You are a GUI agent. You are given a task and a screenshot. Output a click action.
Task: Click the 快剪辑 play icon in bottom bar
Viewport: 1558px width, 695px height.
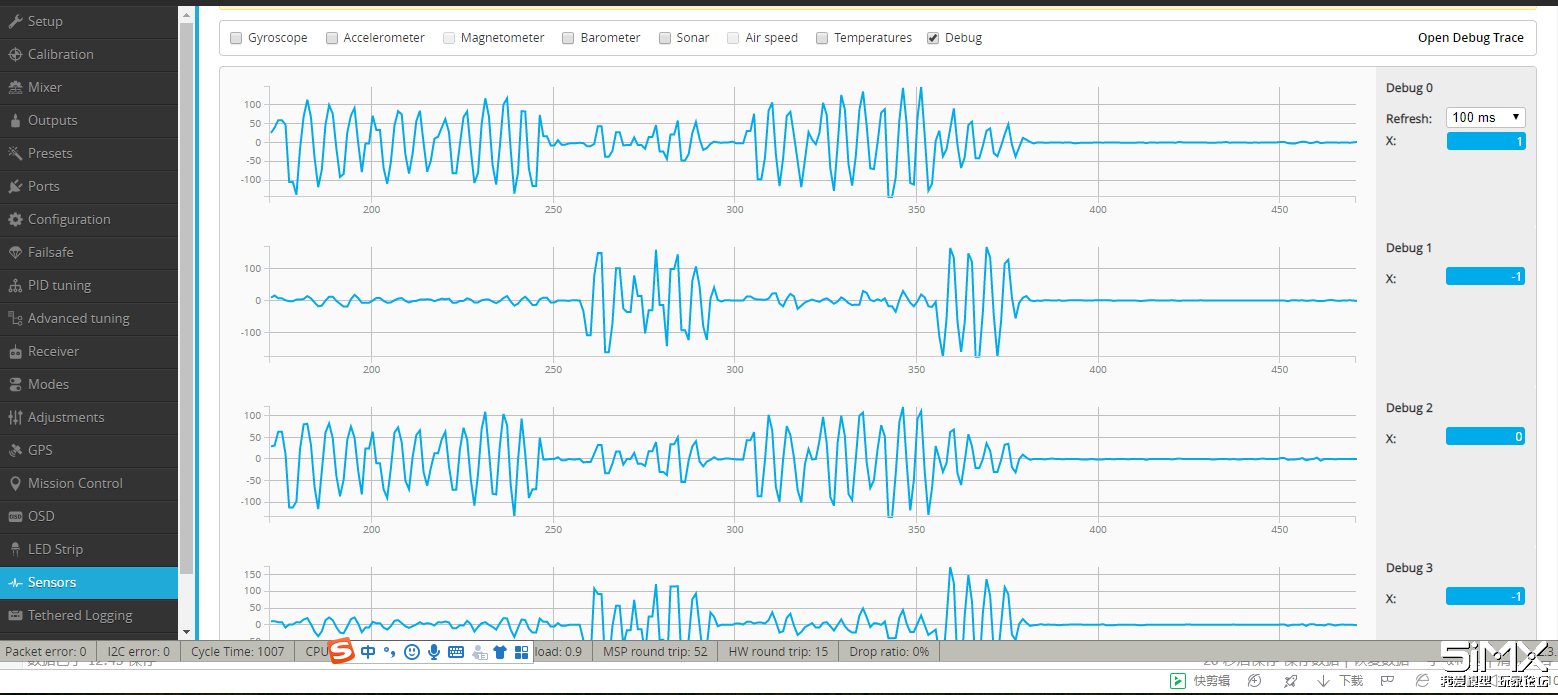(1179, 681)
